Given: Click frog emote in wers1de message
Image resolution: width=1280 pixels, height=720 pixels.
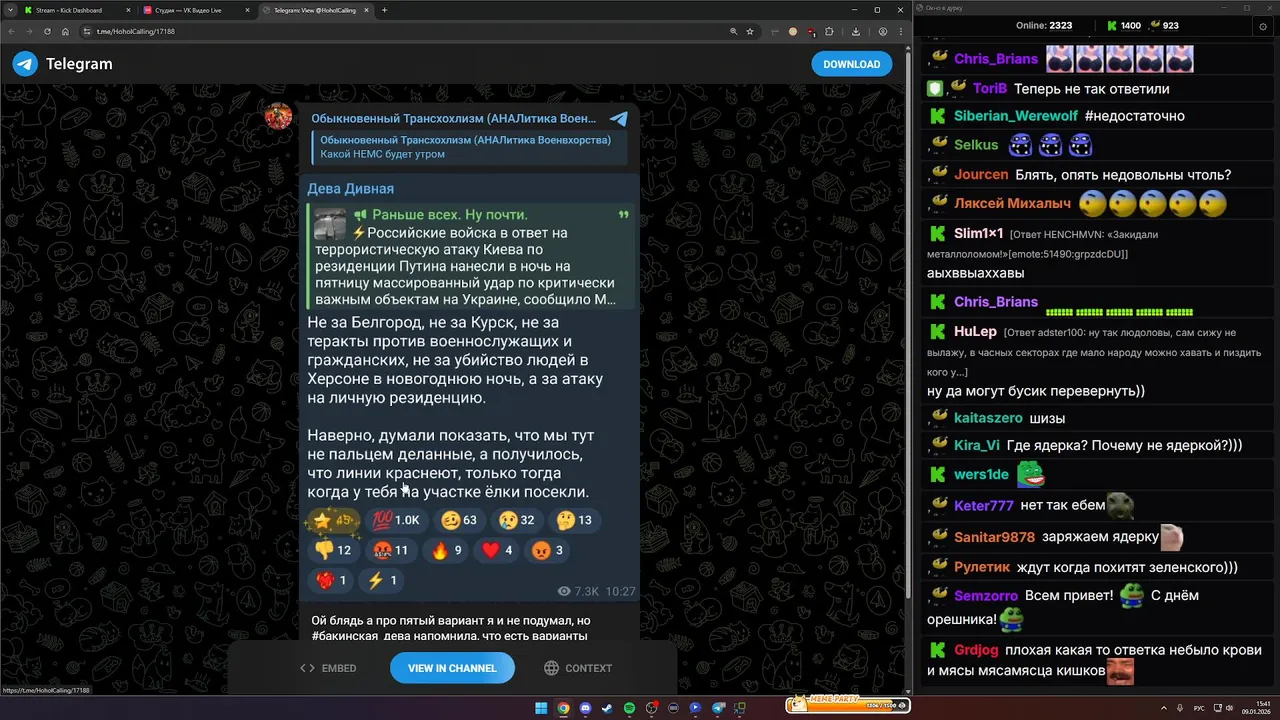Looking at the screenshot, I should pyautogui.click(x=1031, y=474).
